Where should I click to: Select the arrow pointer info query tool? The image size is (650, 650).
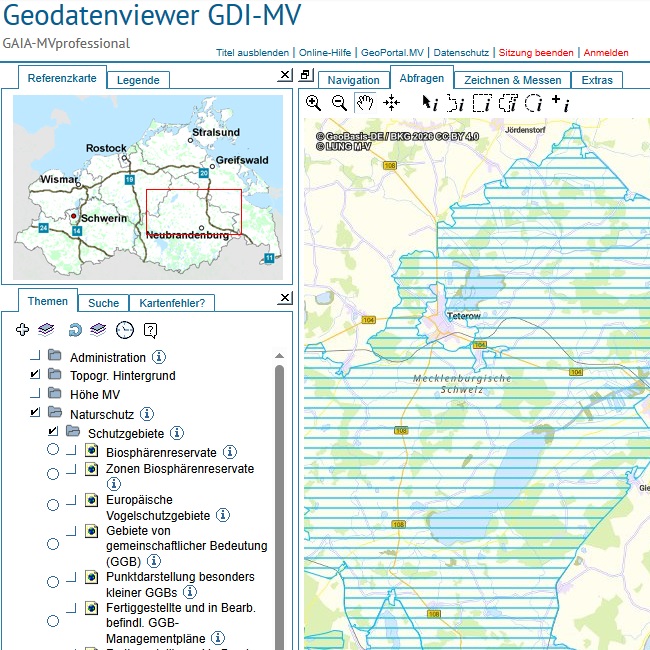click(429, 103)
